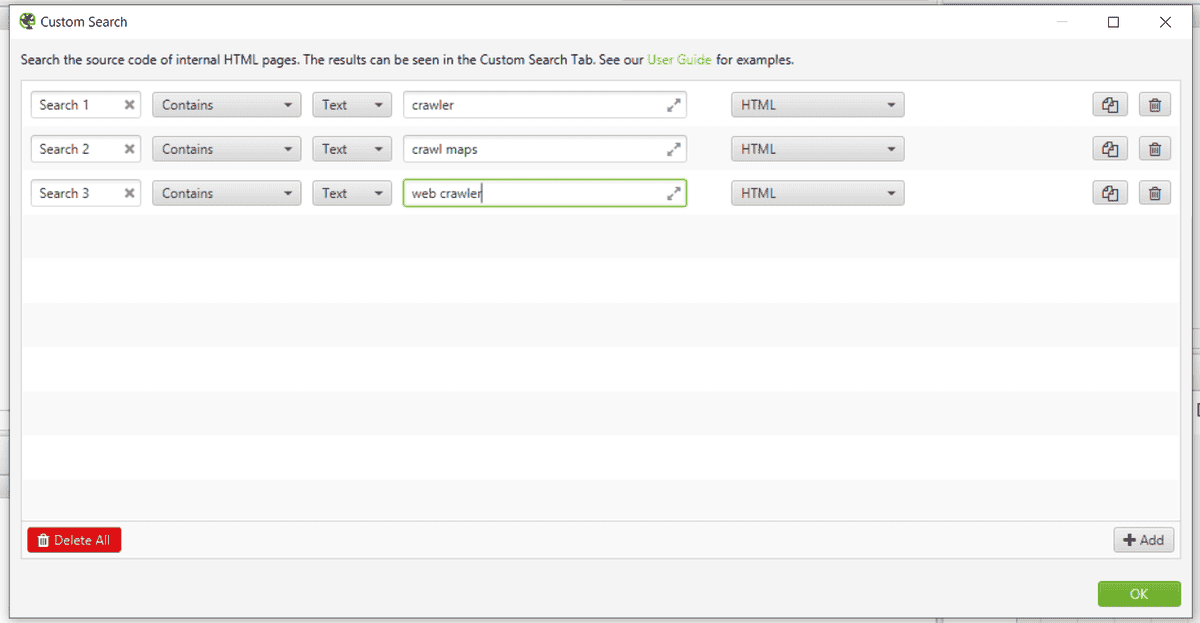The image size is (1200, 623).
Task: Open the Text type dropdown for Search 2
Action: (352, 149)
